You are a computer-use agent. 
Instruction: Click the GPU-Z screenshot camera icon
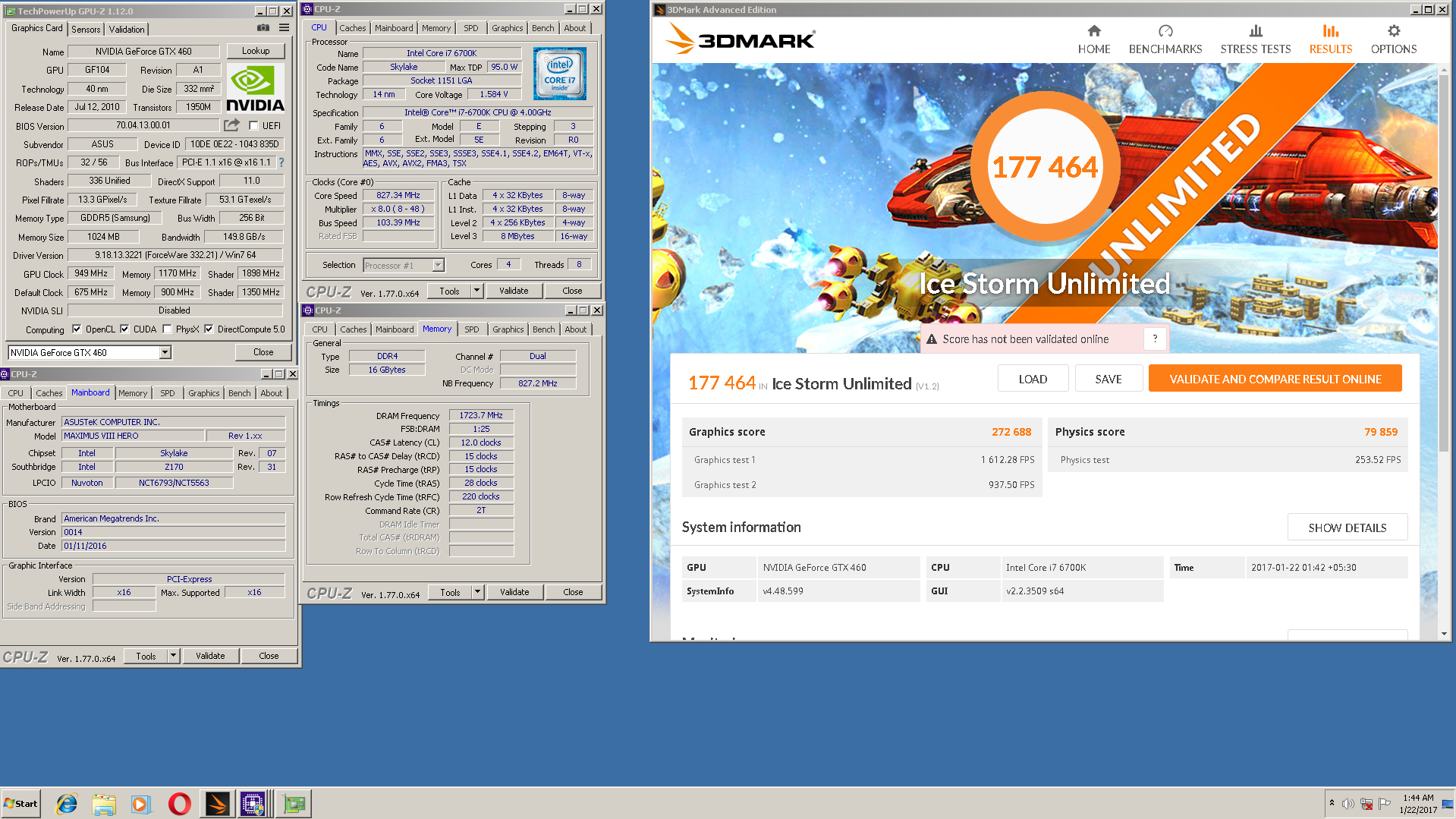pyautogui.click(x=263, y=28)
